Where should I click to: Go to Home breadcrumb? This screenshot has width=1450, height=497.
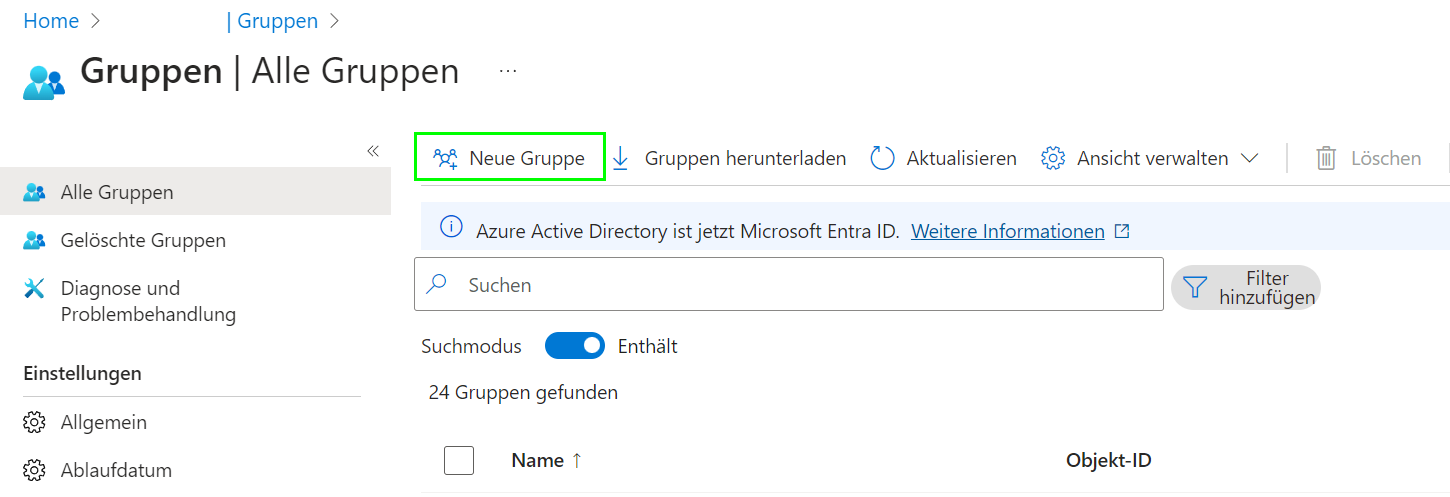click(51, 21)
